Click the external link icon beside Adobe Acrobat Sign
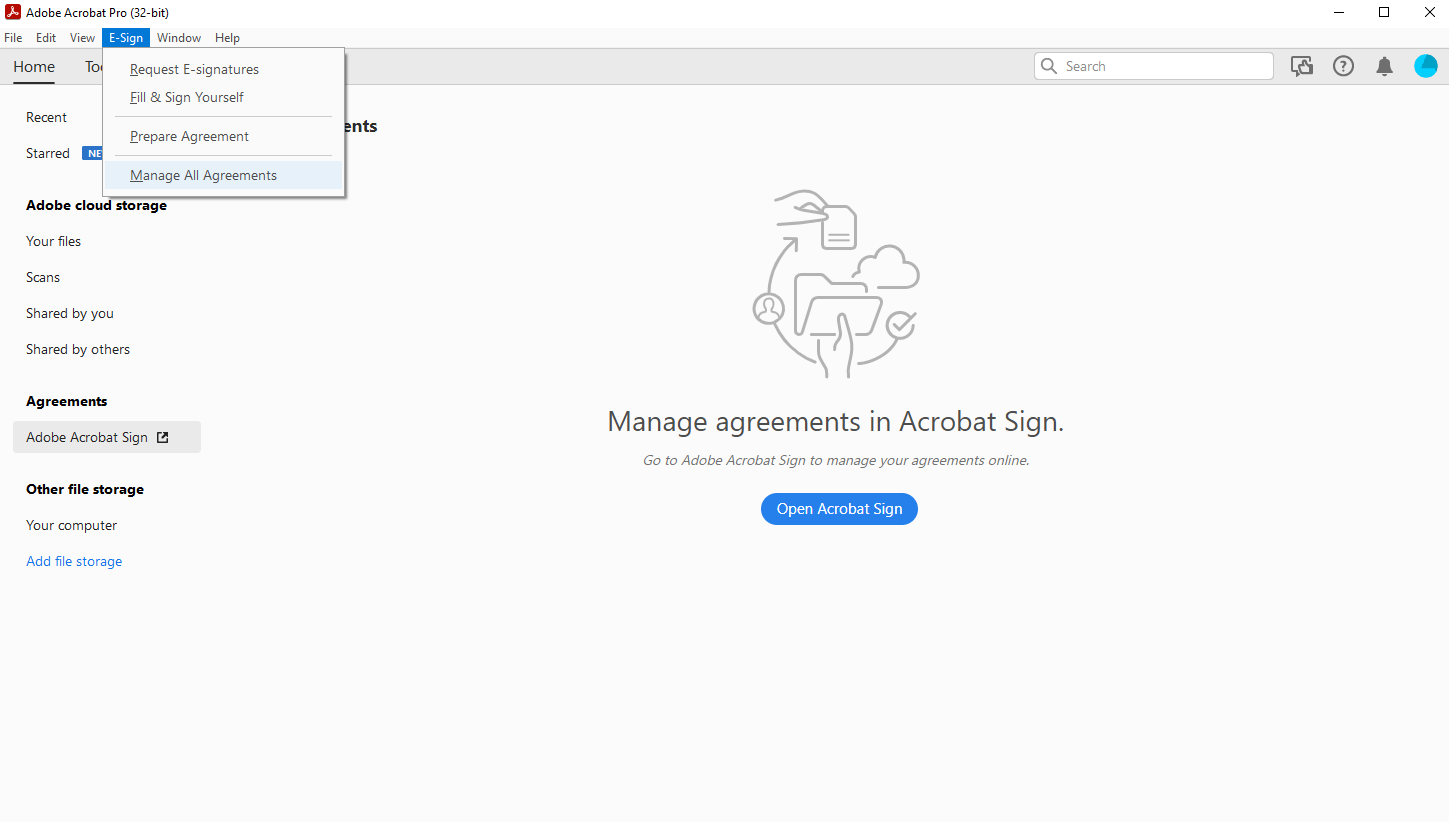The width and height of the screenshot is (1450, 822). [x=163, y=437]
